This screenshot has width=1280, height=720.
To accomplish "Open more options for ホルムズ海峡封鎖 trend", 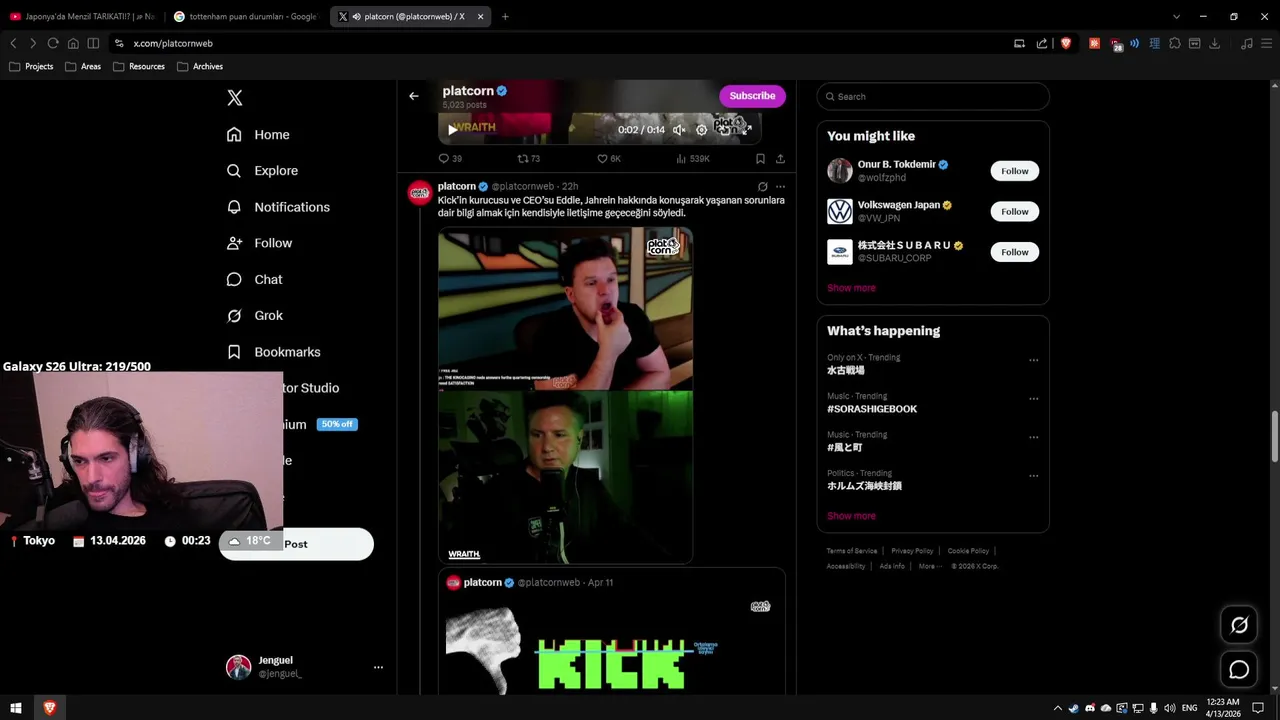I will pyautogui.click(x=1033, y=476).
